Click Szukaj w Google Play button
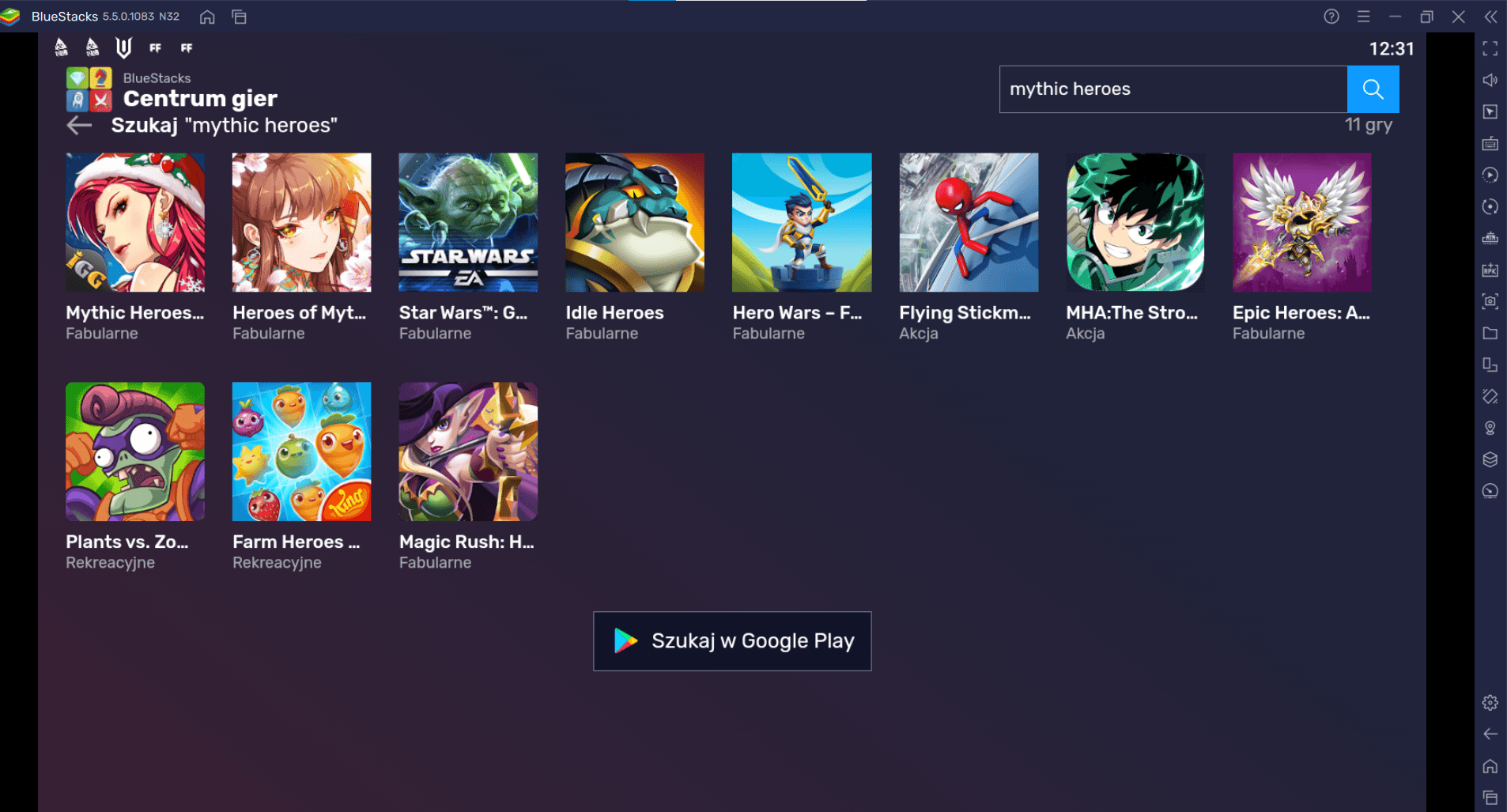Image resolution: width=1507 pixels, height=812 pixels. (x=732, y=641)
